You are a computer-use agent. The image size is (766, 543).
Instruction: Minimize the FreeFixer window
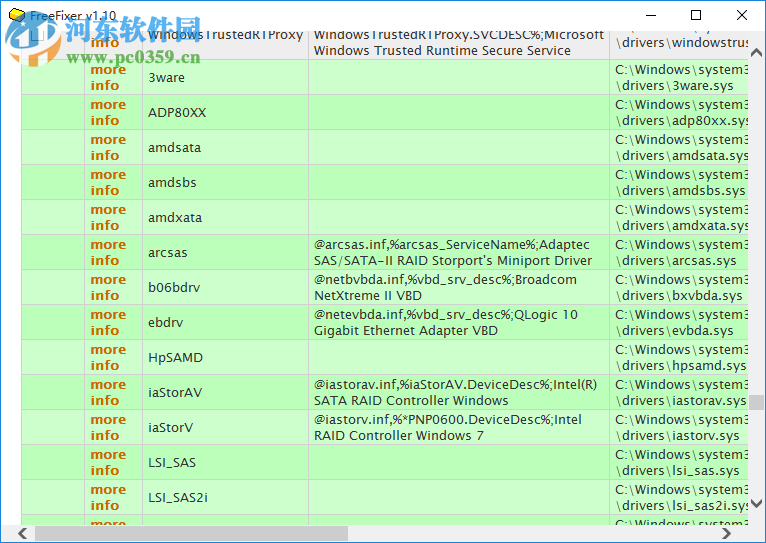pos(651,15)
